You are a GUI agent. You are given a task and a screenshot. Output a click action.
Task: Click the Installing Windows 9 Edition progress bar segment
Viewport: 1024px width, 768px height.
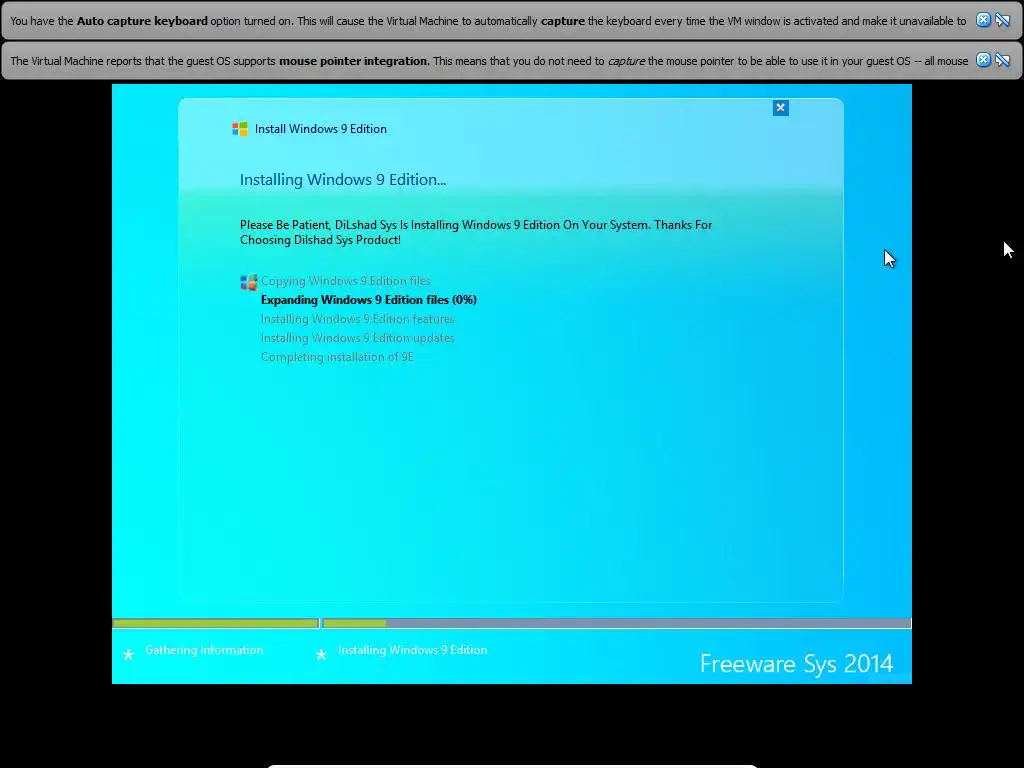coord(616,623)
